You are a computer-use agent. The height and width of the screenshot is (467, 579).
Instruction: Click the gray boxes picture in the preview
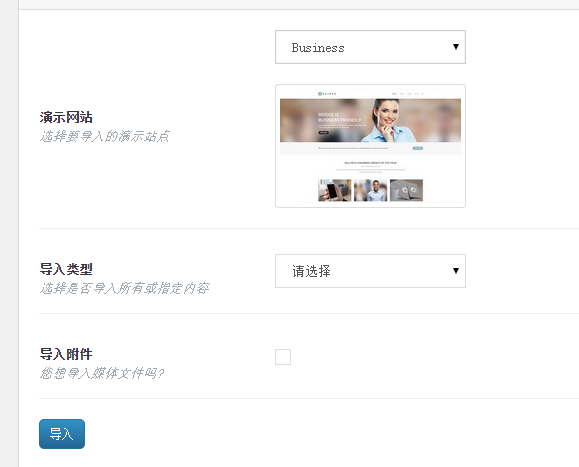[407, 190]
